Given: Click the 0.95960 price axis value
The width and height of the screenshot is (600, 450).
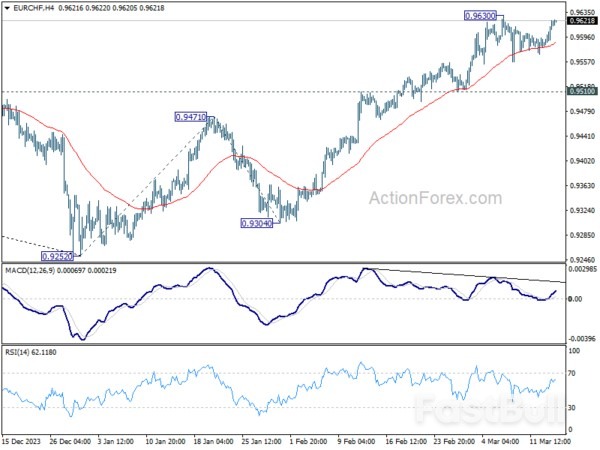Looking at the screenshot, I should click(x=582, y=37).
